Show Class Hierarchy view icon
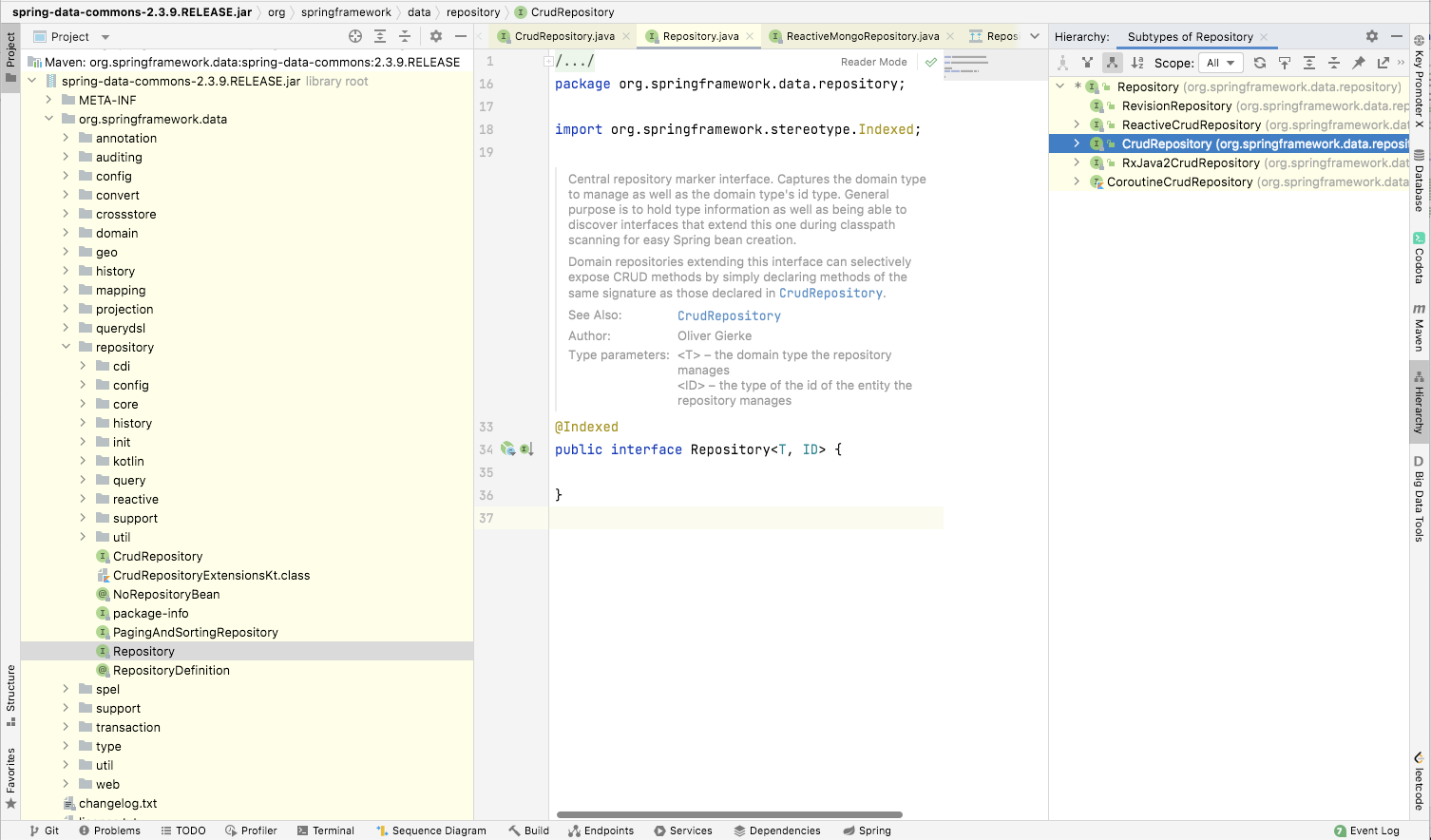 coord(1063,63)
